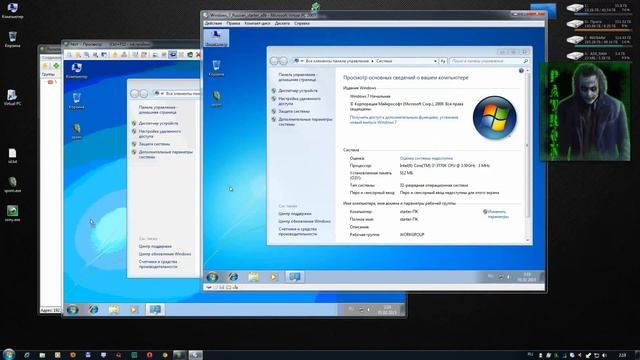This screenshot has height=360, width=640.
Task: Open Дополнительные параметры системы in Virtual PC window
Action: click(305, 122)
